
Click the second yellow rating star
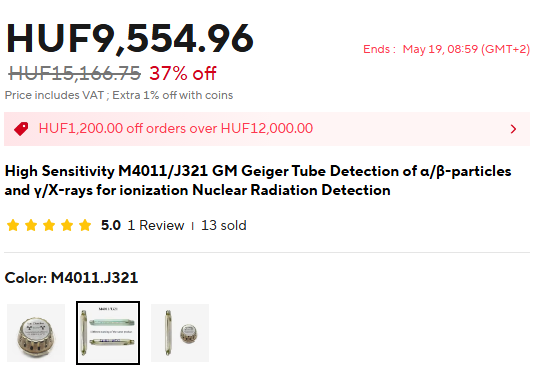31,225
